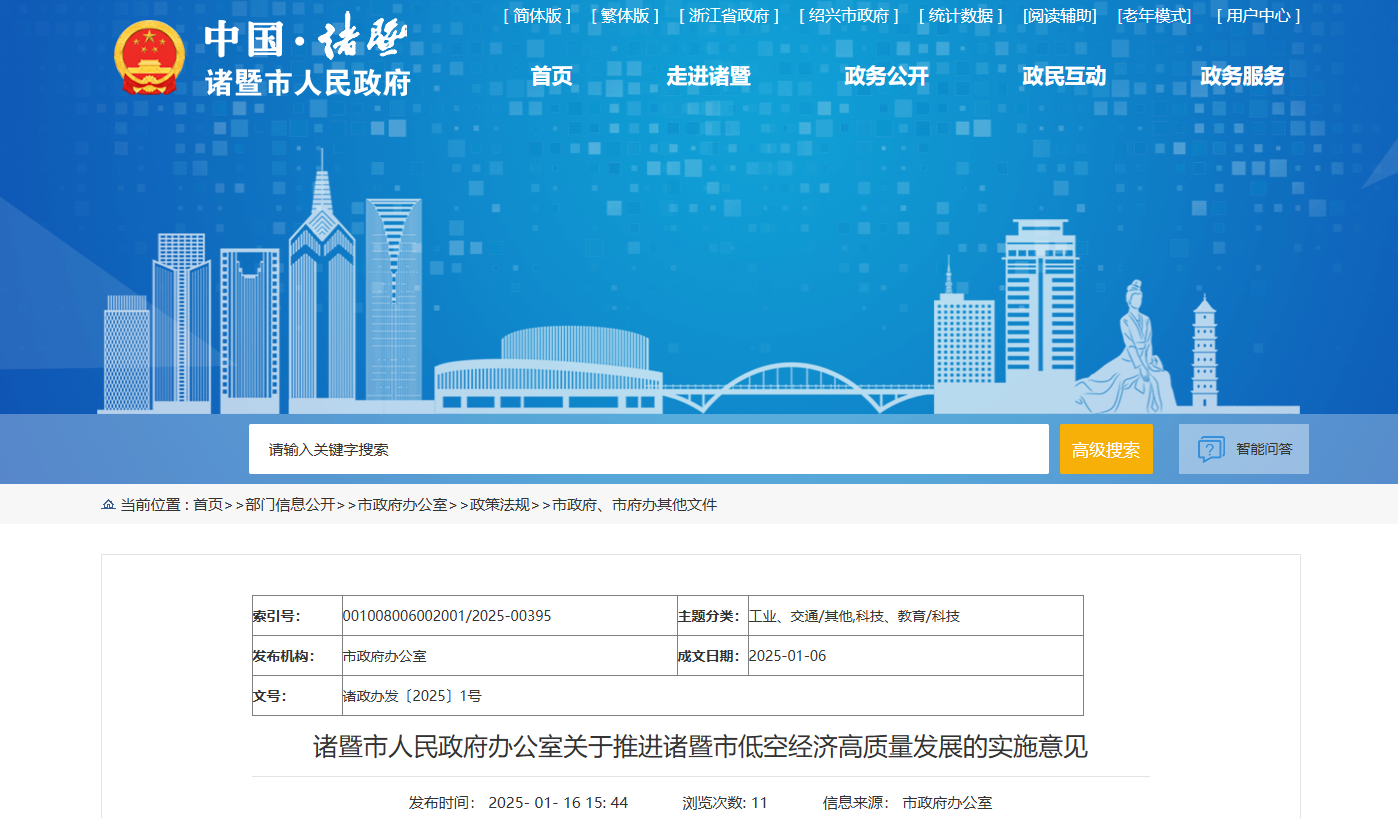Click the national emblem logo

pos(149,58)
